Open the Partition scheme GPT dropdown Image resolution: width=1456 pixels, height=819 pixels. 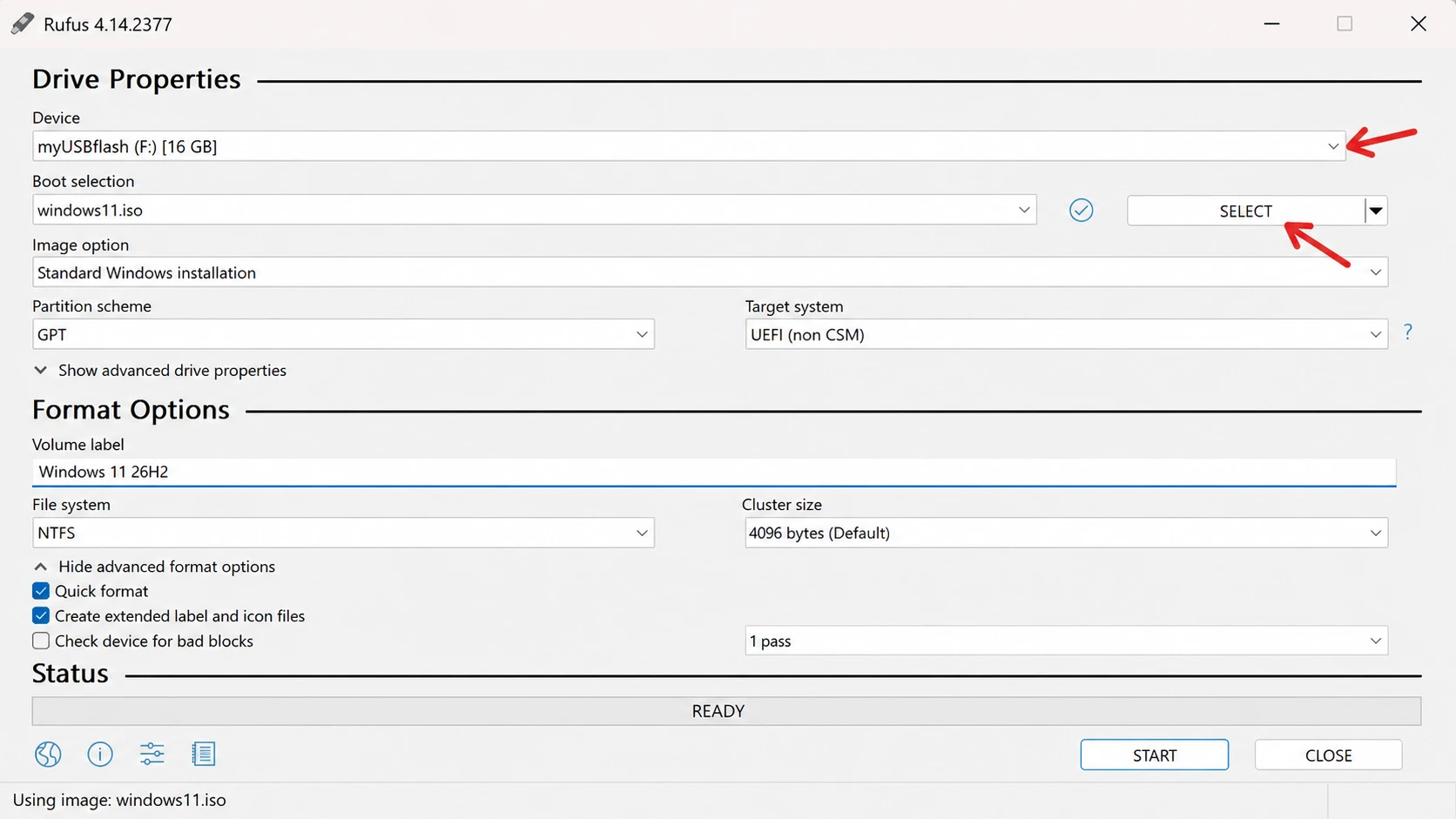click(x=343, y=334)
